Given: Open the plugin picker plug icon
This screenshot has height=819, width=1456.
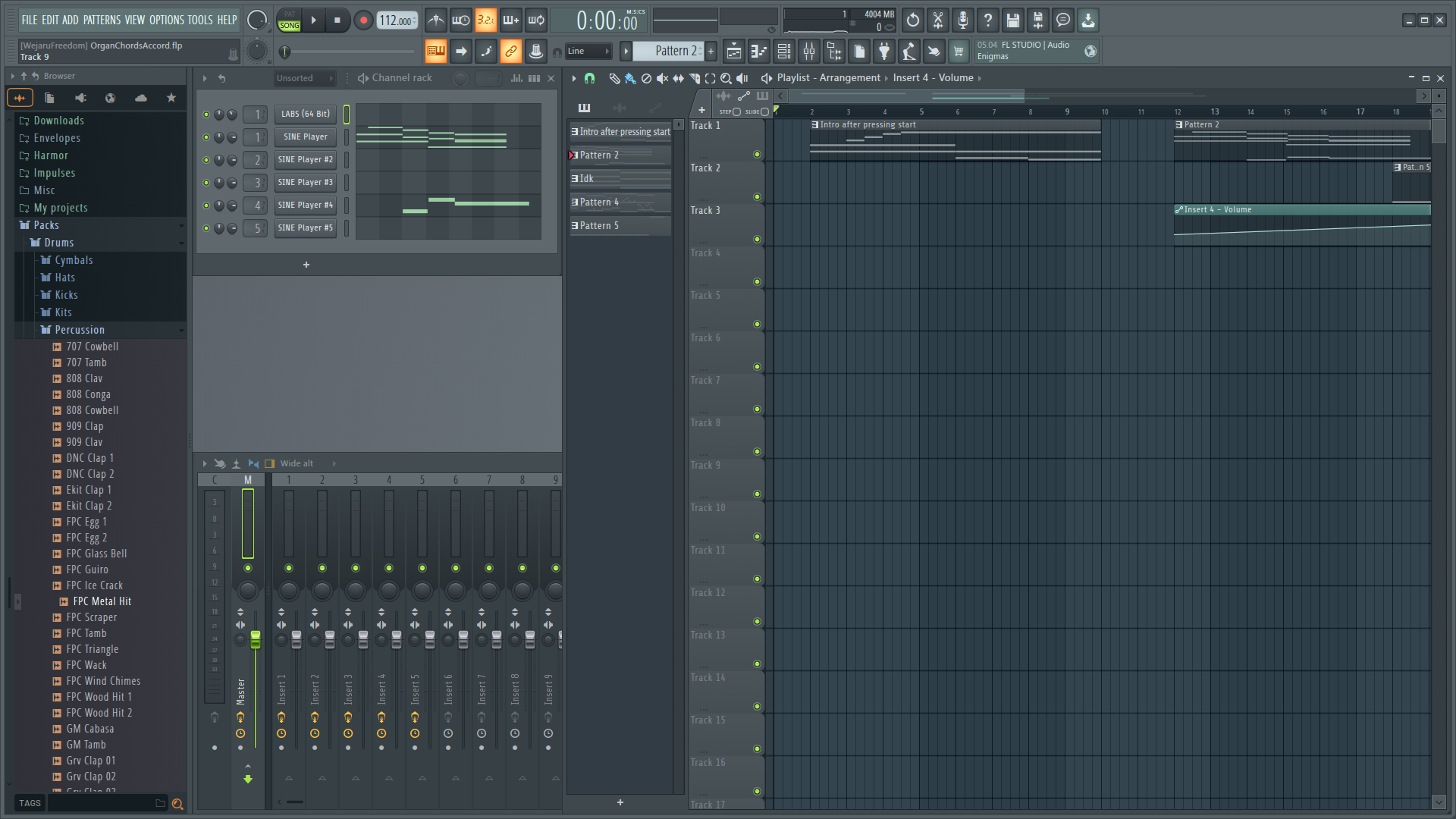Looking at the screenshot, I should click(884, 52).
